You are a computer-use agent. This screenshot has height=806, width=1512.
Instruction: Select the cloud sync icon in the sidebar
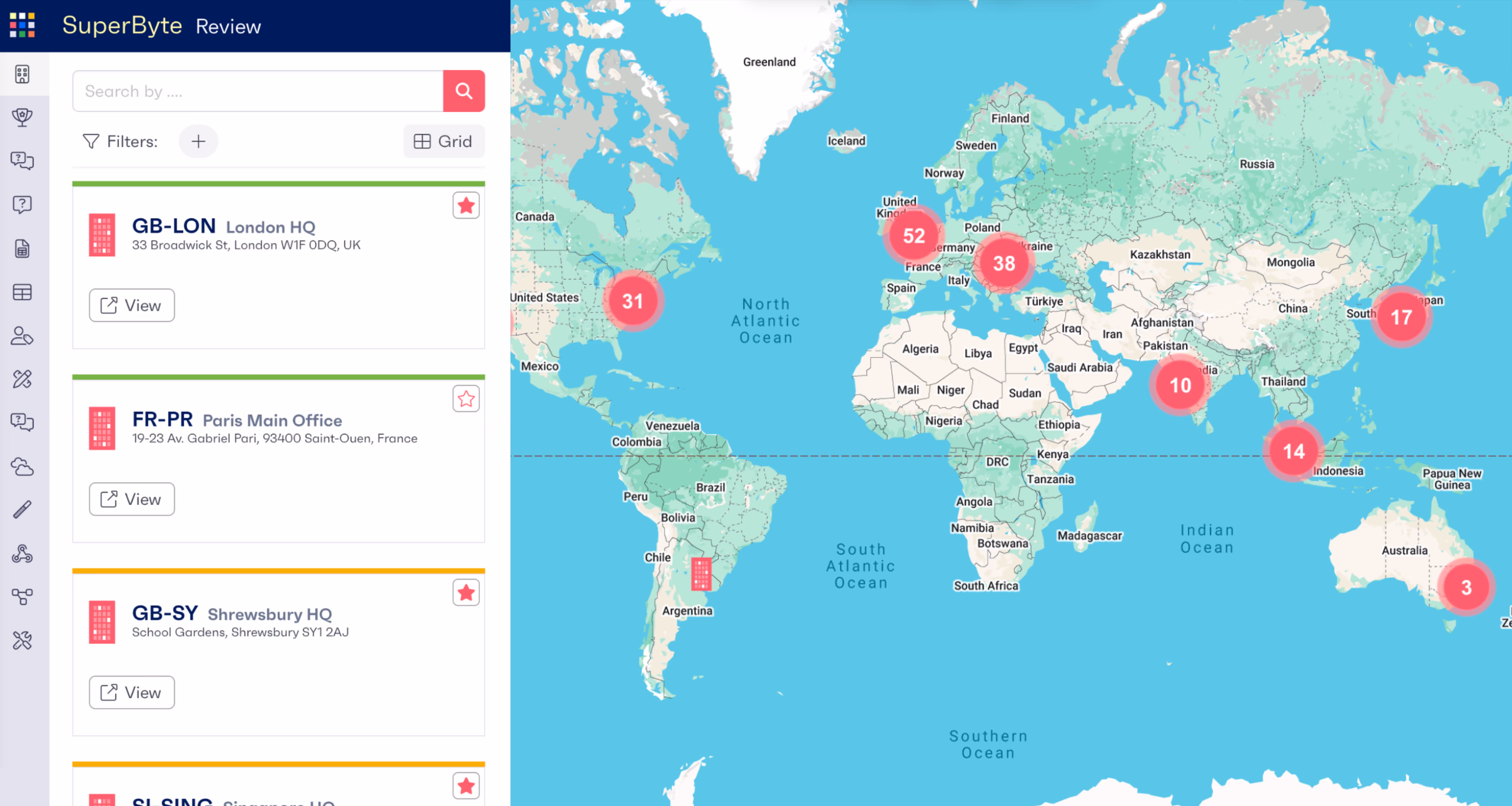coord(22,467)
